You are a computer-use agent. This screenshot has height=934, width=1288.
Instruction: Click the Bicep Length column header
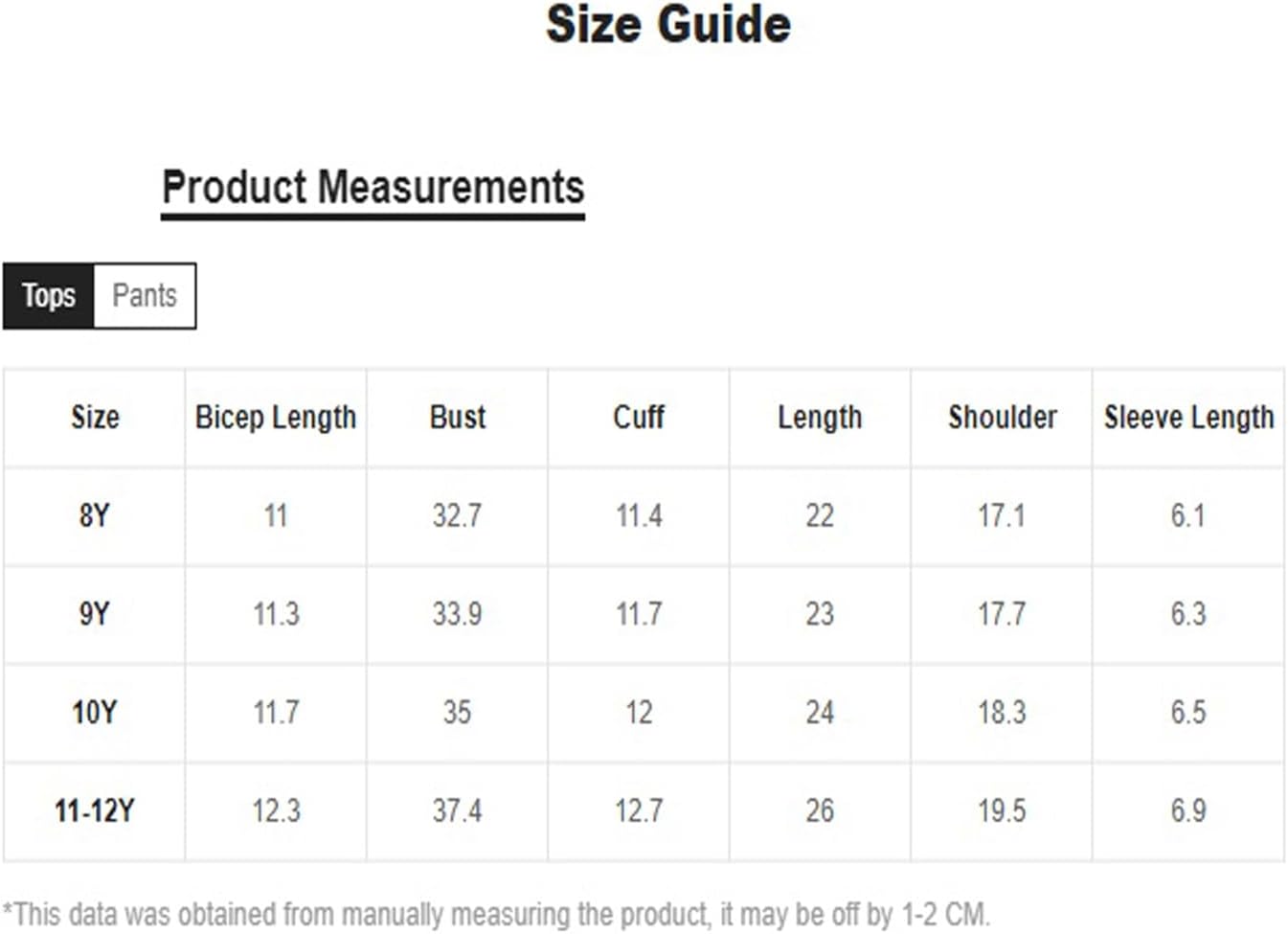tap(276, 418)
